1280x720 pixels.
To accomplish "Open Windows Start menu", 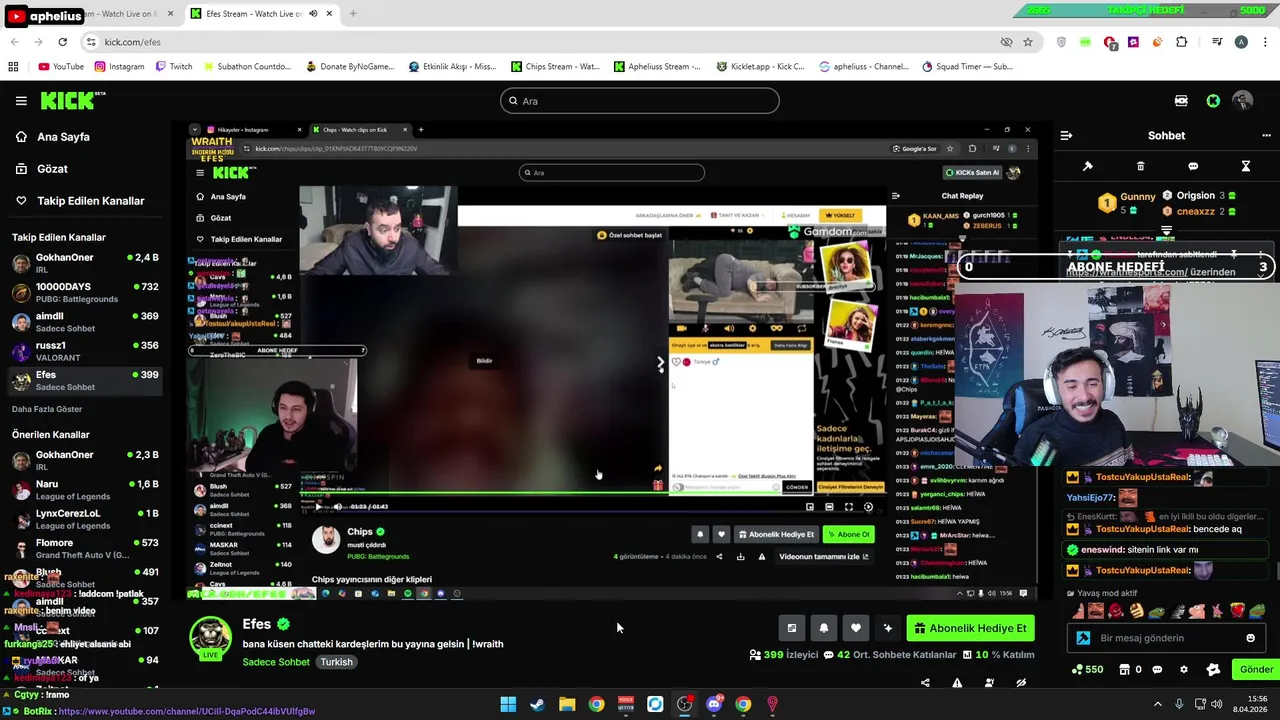I will 508,704.
